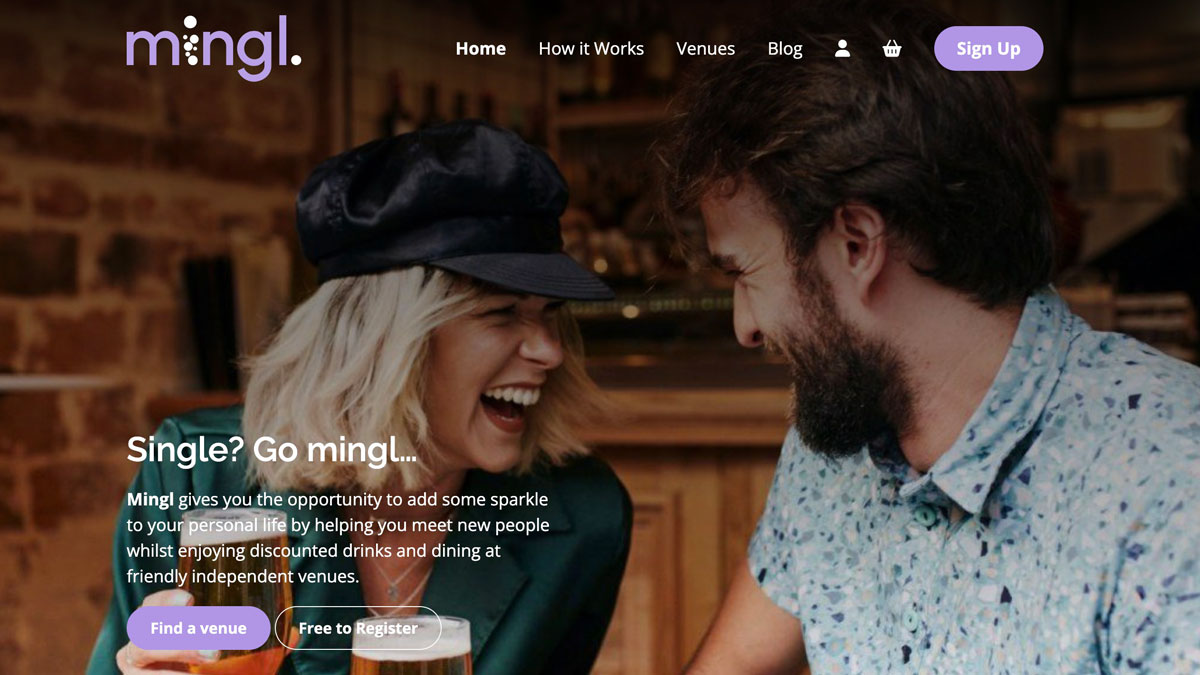Open the How it Works page
The height and width of the screenshot is (675, 1200).
point(591,48)
